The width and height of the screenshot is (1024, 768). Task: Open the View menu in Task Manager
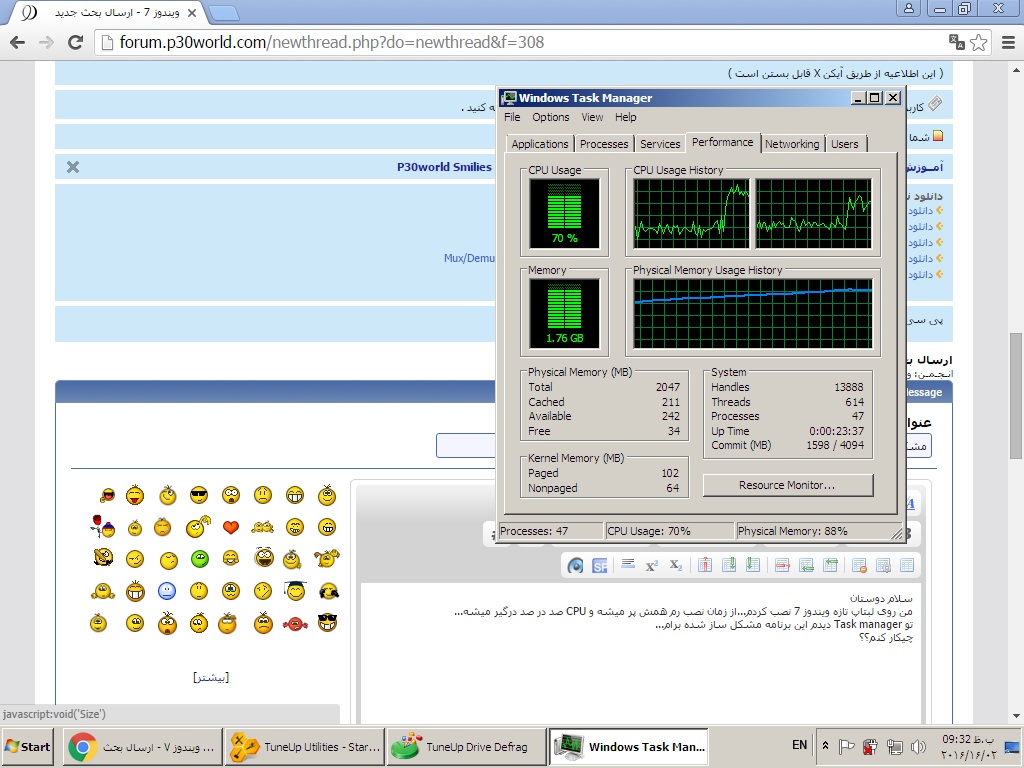click(x=592, y=117)
